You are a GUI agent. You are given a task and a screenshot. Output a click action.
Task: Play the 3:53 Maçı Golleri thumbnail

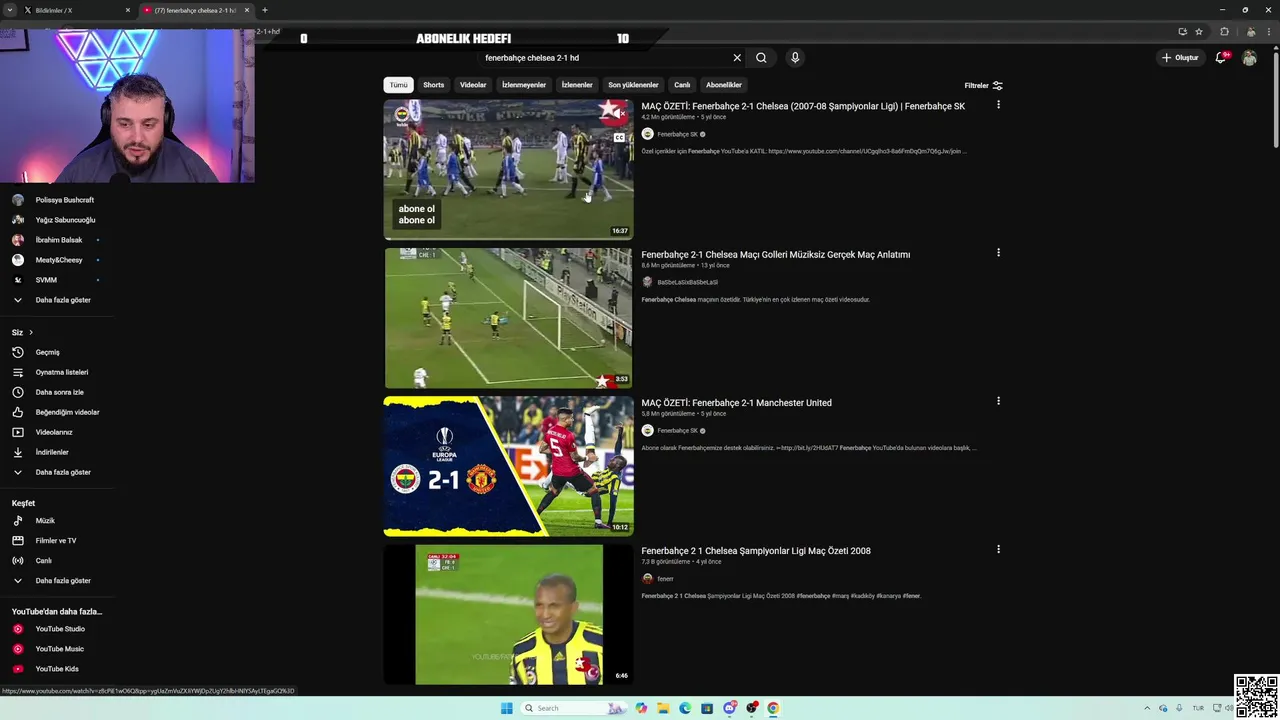pyautogui.click(x=508, y=318)
